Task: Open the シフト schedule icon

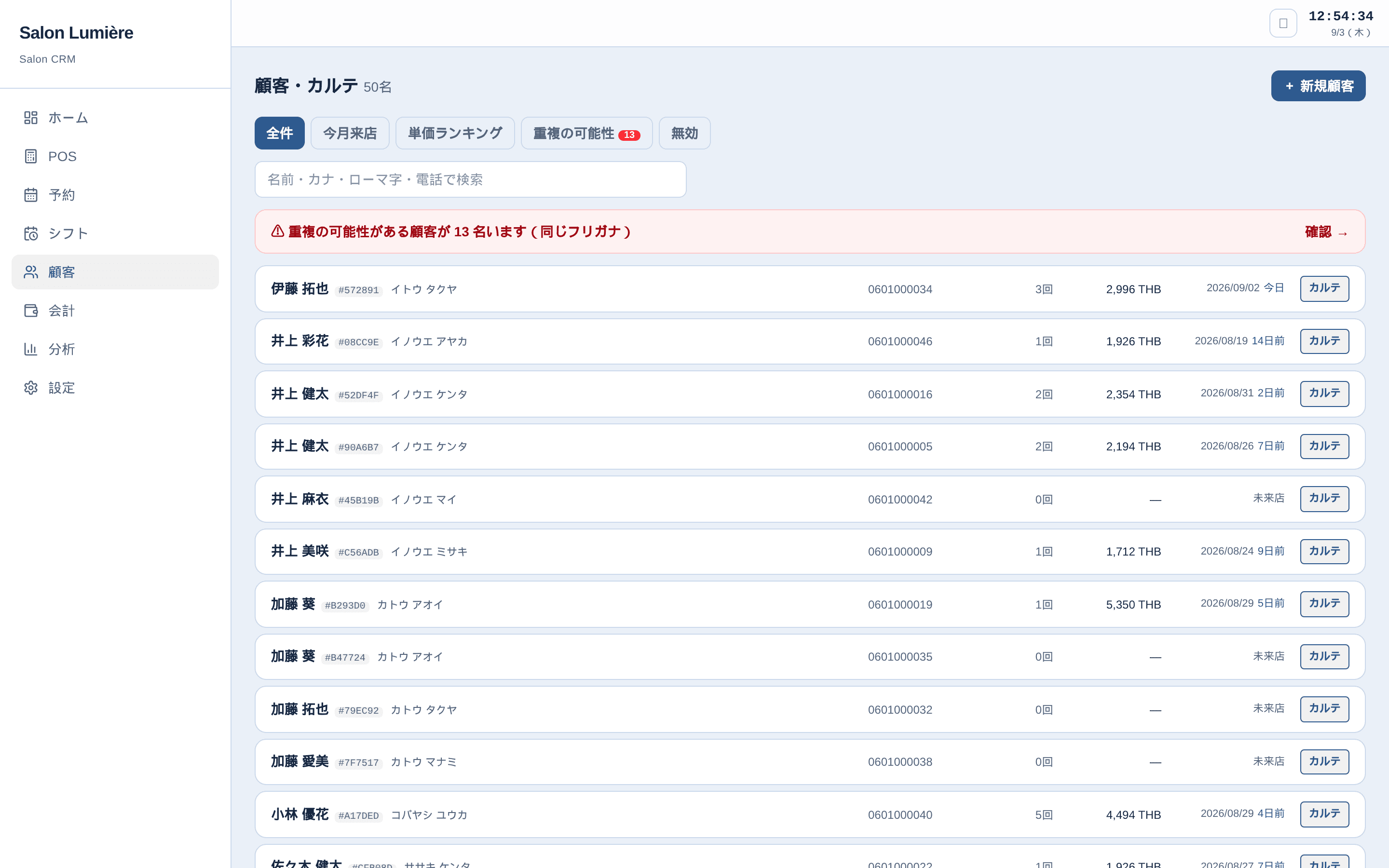Action: coord(31,234)
